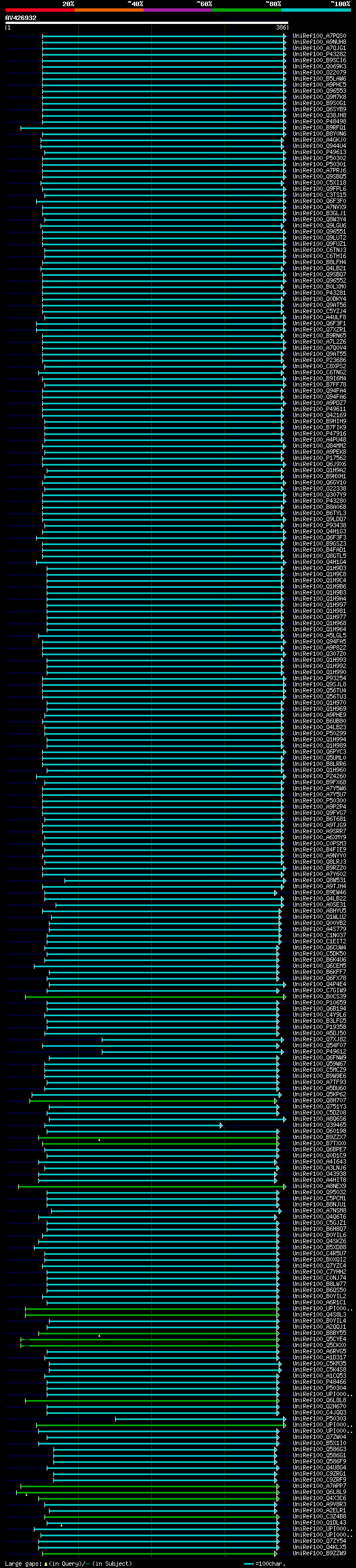The image size is (356, 1568).
Task: Select hit label UniRef100_P10659
Action: point(319,1002)
